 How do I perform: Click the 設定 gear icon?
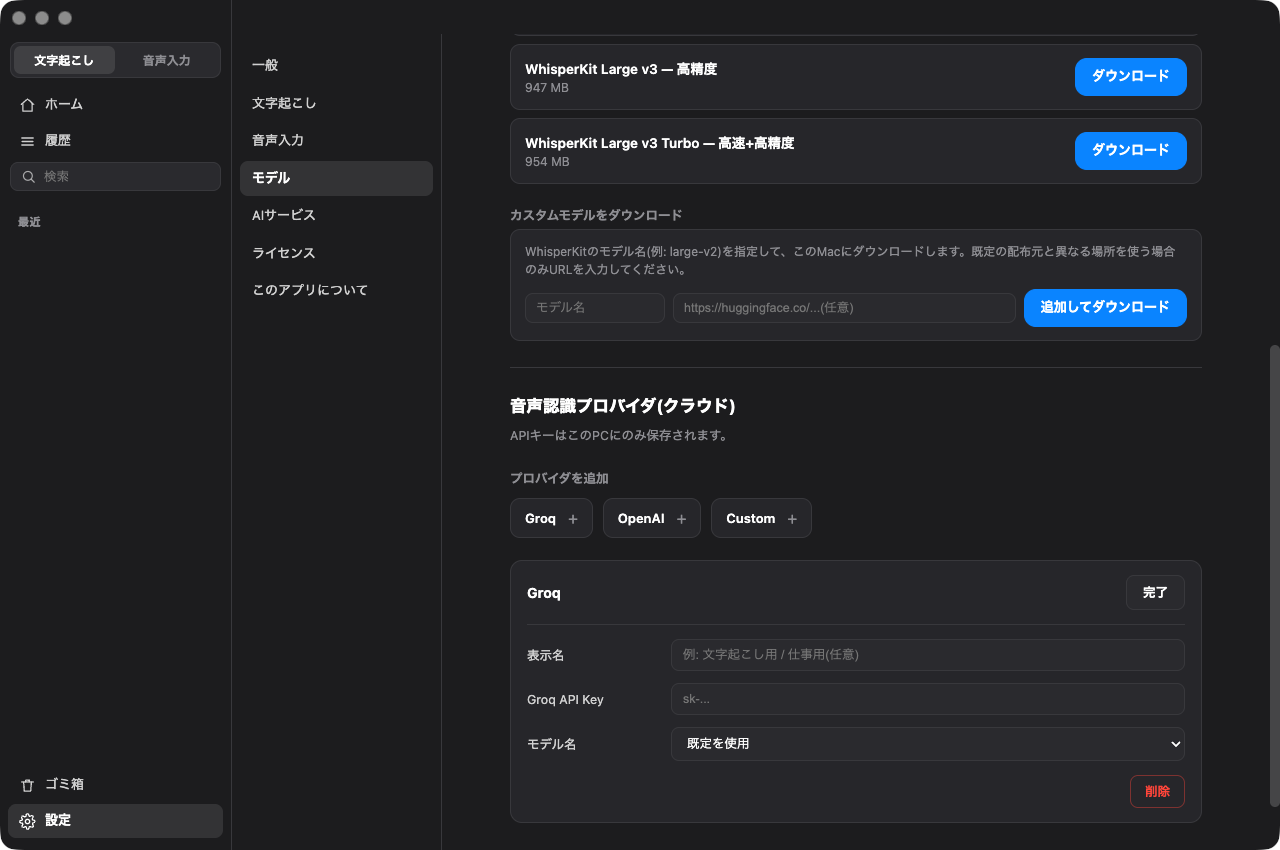tap(28, 821)
